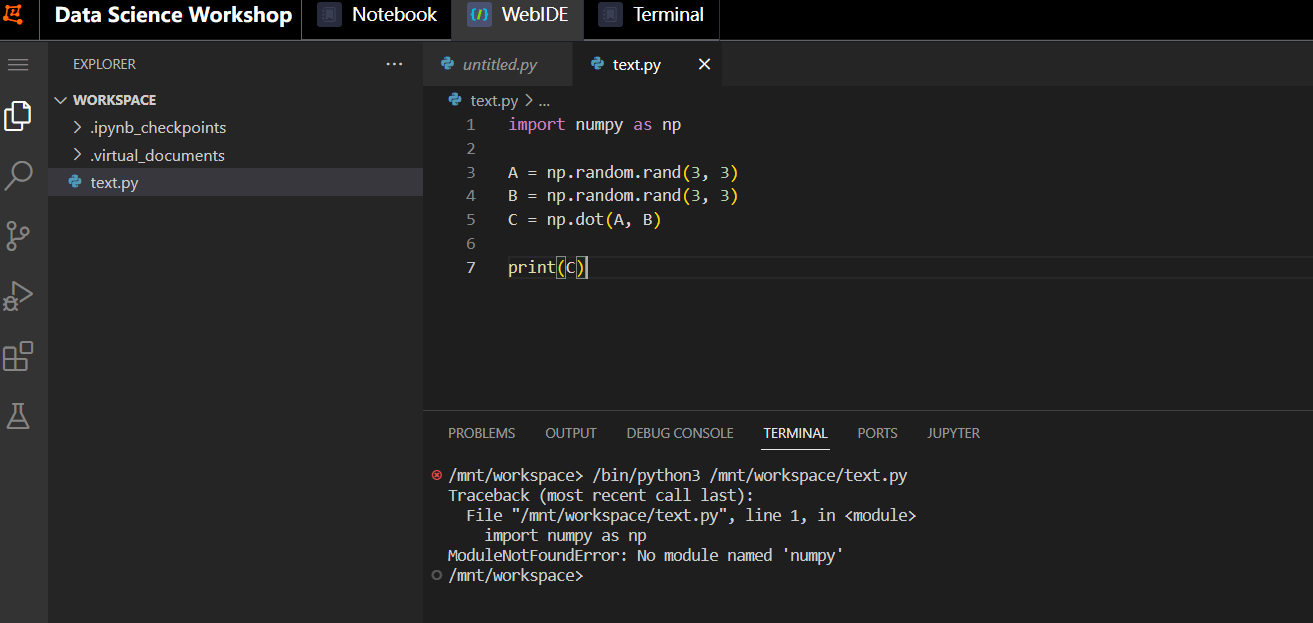Click the EXPLORER panel header

[104, 64]
